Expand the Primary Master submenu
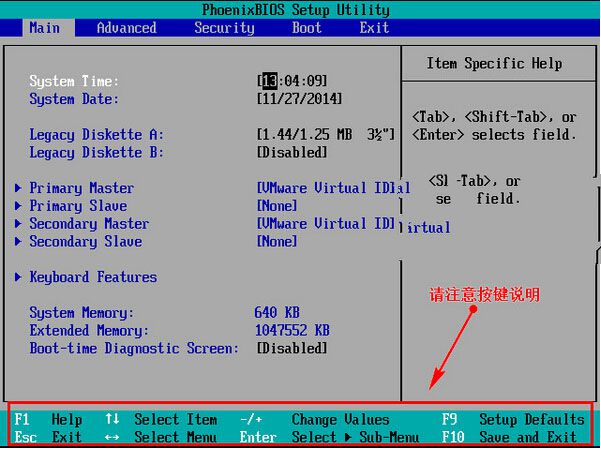 pyautogui.click(x=81, y=188)
